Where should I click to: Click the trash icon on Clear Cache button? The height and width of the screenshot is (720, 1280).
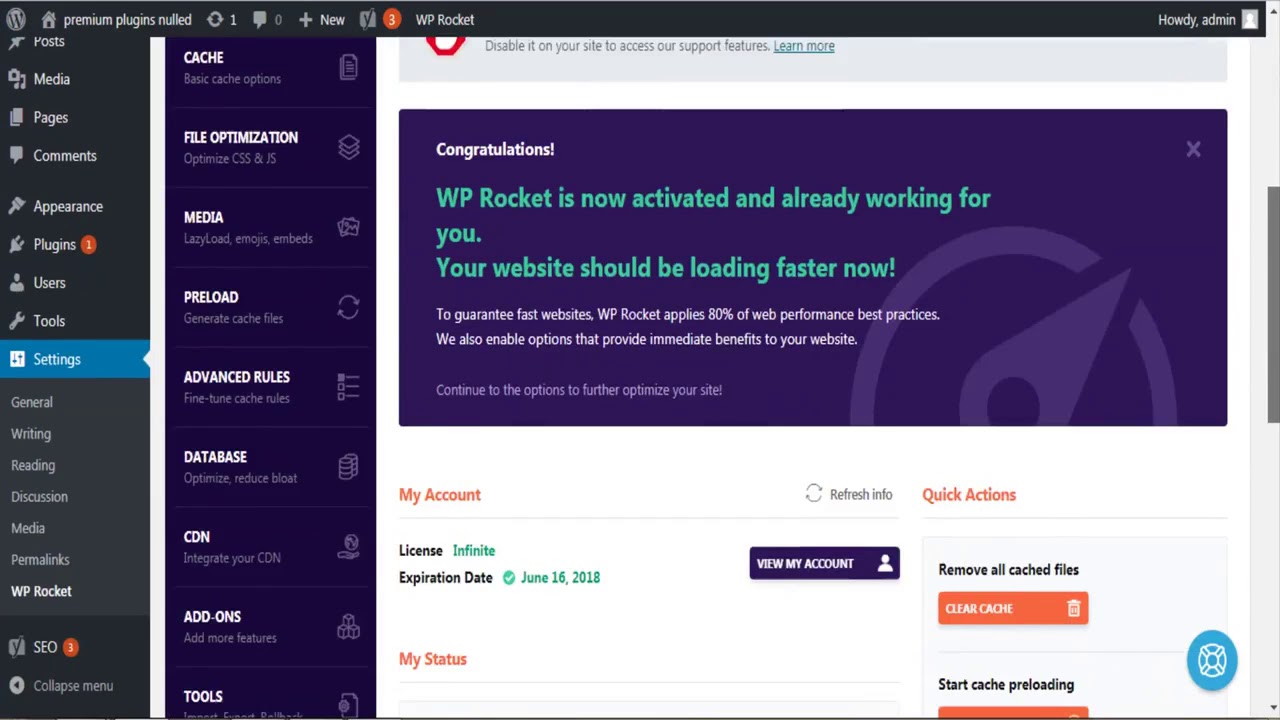[1073, 608]
